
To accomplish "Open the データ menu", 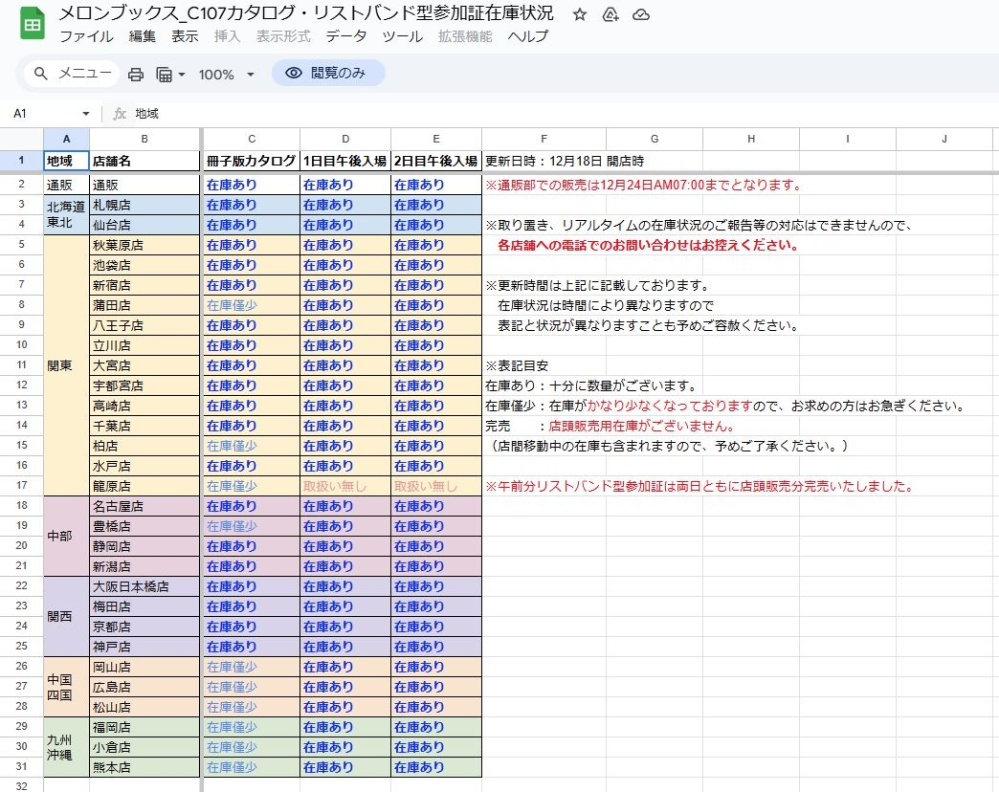I will [346, 36].
